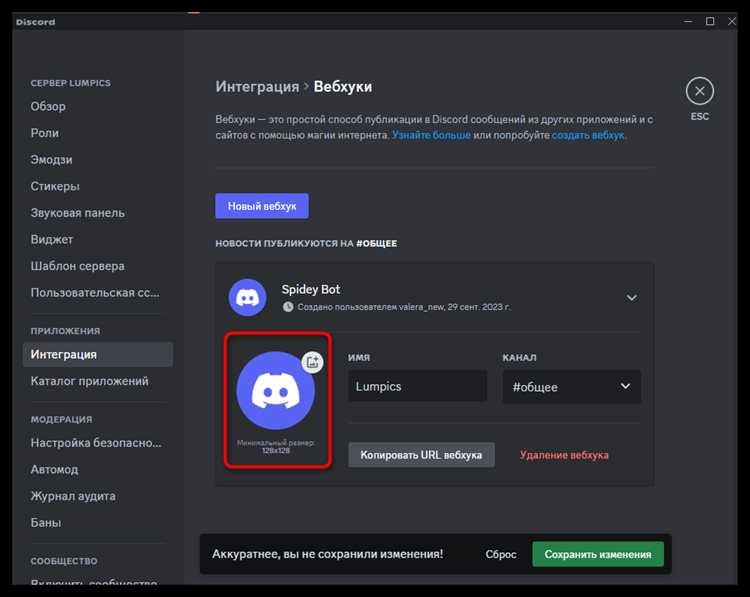
Task: Close the Discord window
Action: click(x=731, y=22)
